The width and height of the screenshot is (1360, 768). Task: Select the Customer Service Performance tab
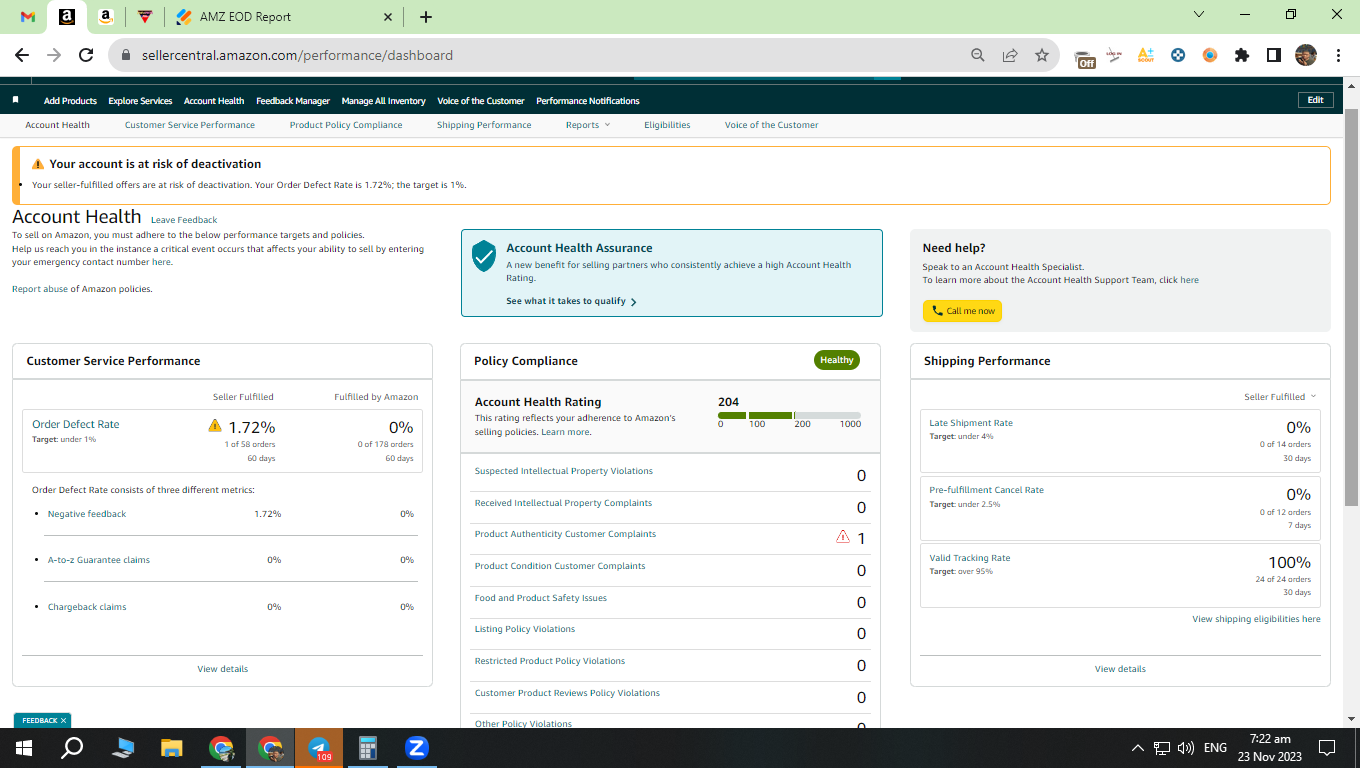click(190, 125)
